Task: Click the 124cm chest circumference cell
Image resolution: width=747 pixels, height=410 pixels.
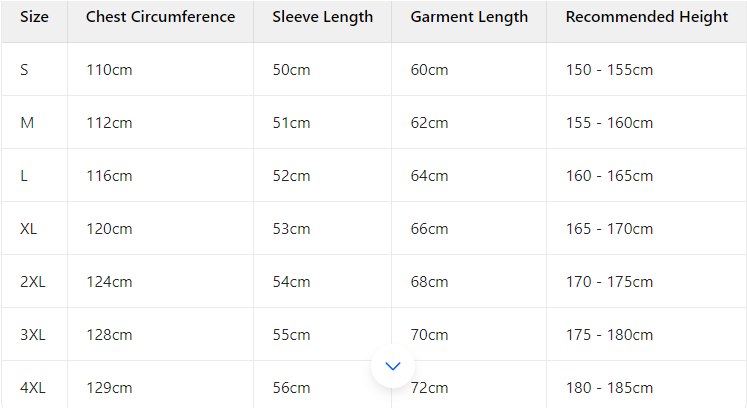Action: pyautogui.click(x=109, y=282)
